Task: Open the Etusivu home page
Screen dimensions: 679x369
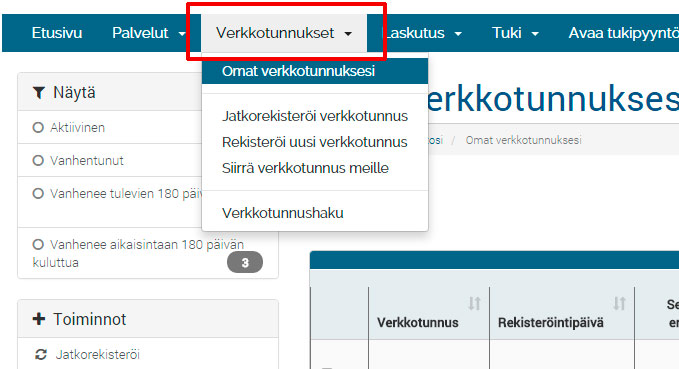Action: click(57, 33)
